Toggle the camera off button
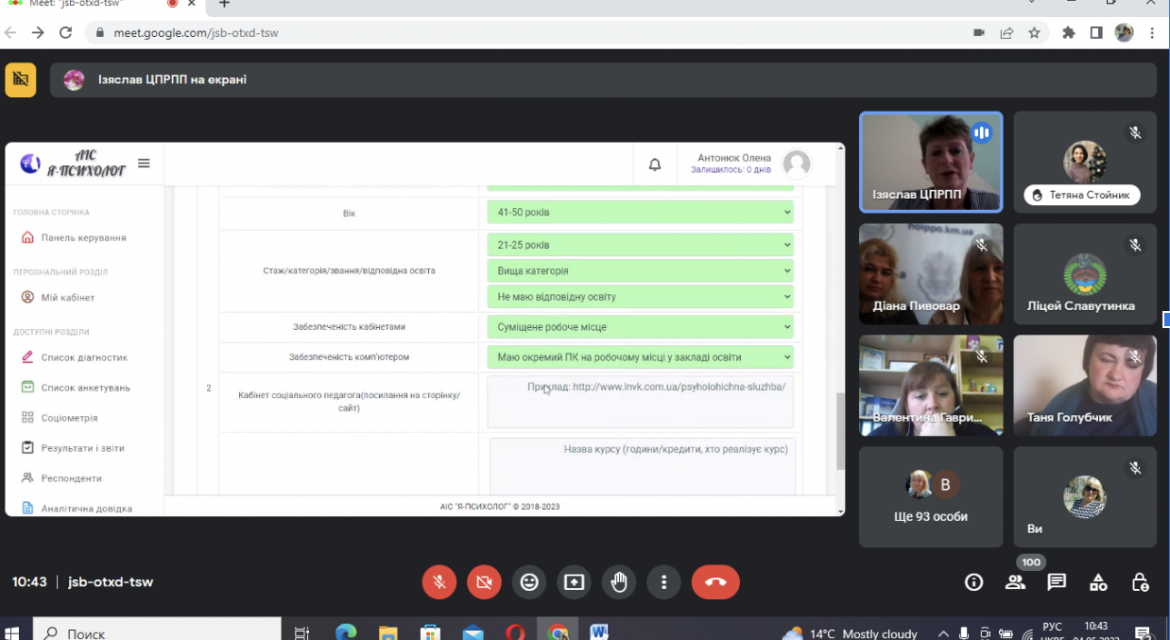The width and height of the screenshot is (1170, 640). point(484,582)
